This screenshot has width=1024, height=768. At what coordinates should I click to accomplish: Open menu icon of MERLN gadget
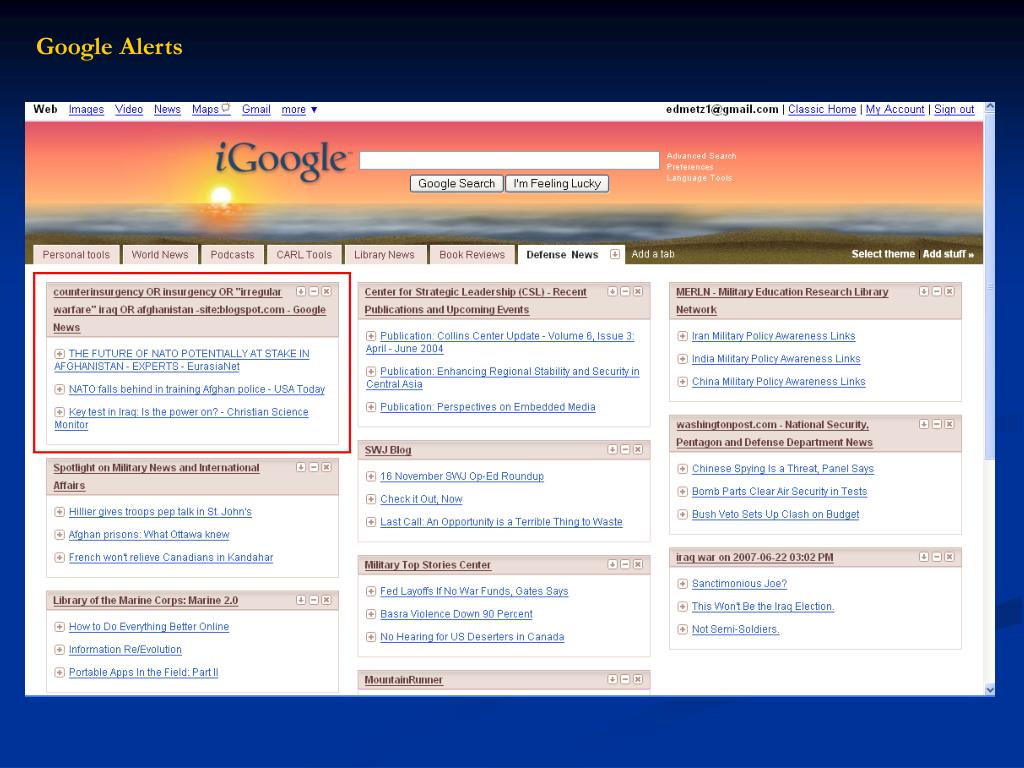923,291
